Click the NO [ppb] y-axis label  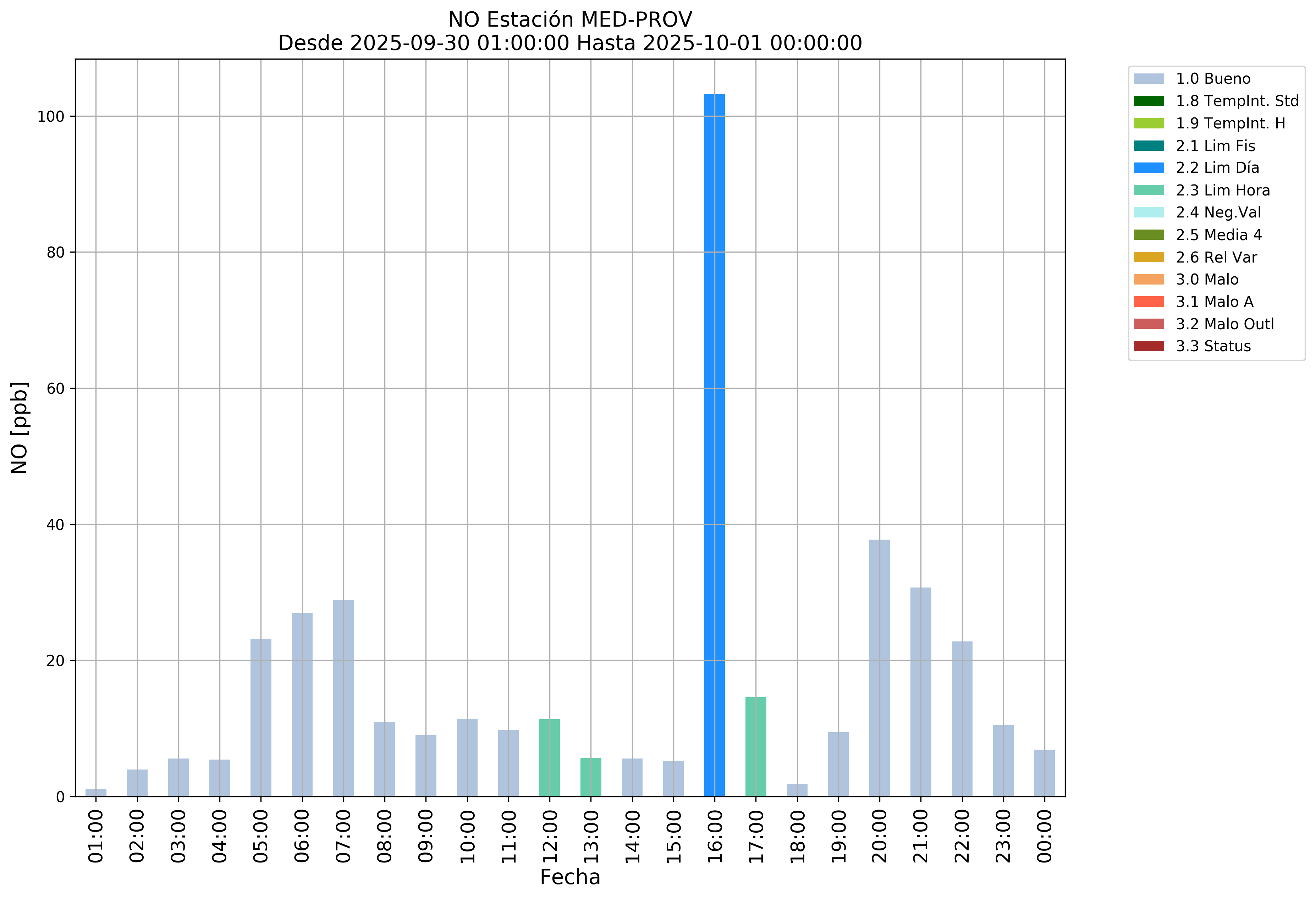[19, 428]
